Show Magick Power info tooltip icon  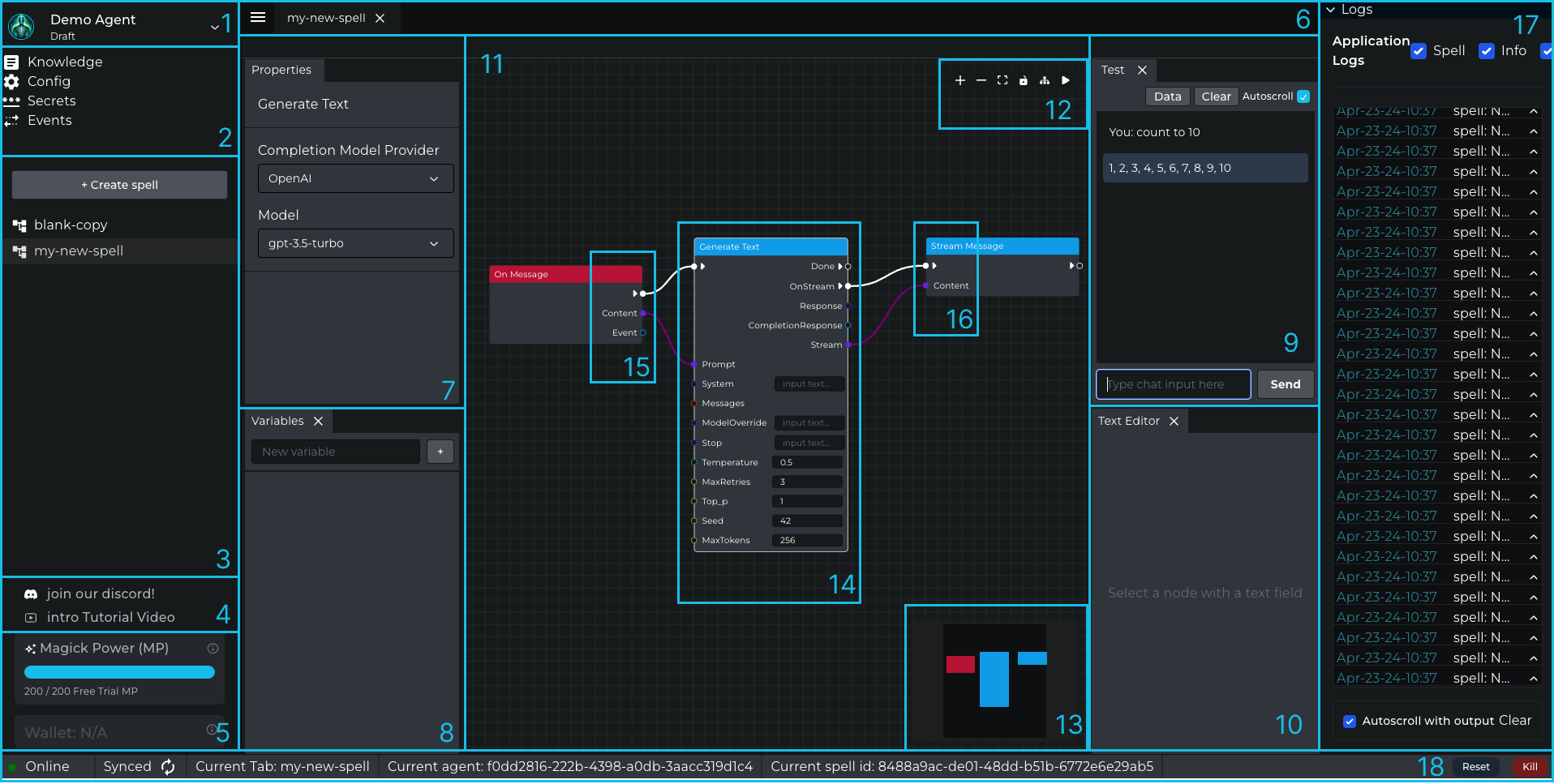click(213, 649)
